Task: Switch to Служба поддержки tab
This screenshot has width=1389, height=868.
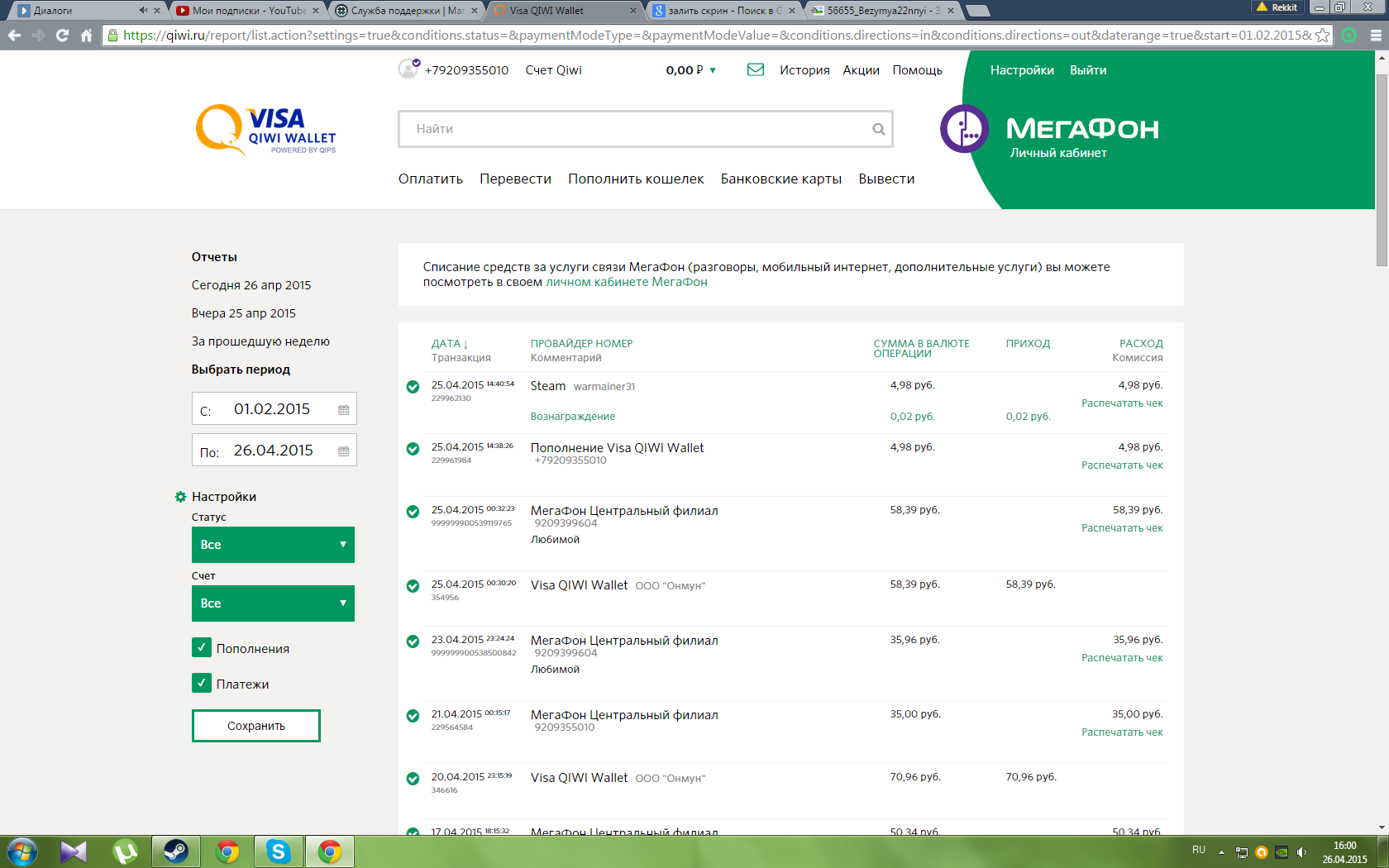Action: (405, 11)
